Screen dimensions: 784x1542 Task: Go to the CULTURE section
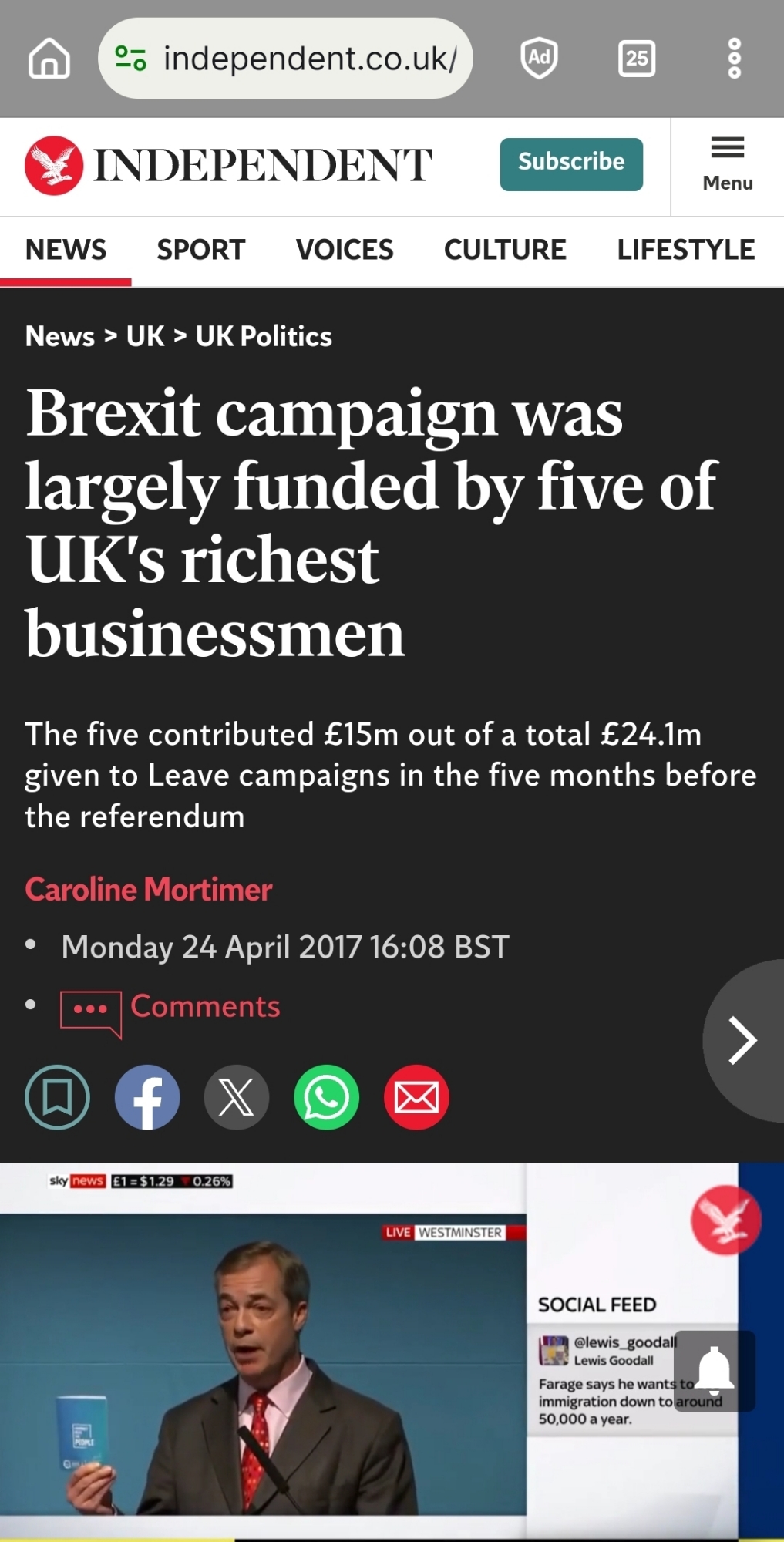point(505,250)
